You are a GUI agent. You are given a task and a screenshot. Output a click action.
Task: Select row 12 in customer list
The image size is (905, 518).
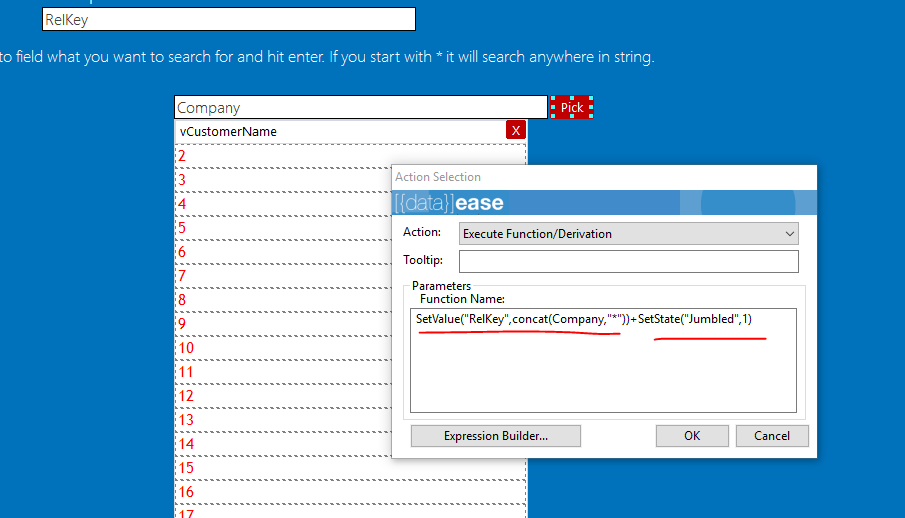click(280, 396)
